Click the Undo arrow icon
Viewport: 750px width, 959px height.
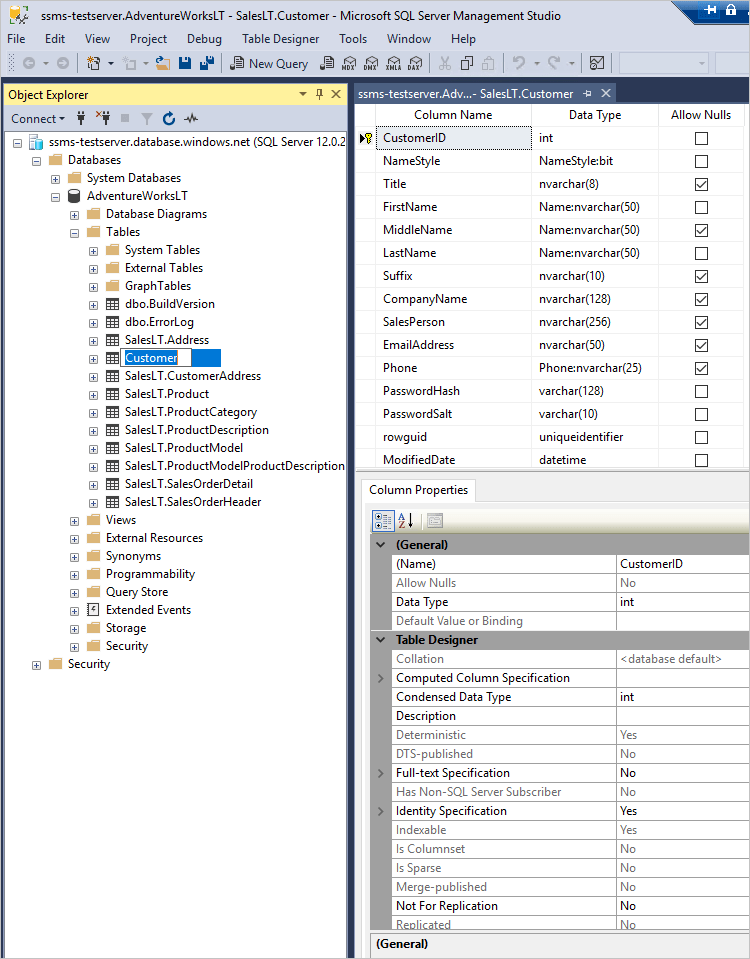pyautogui.click(x=519, y=63)
